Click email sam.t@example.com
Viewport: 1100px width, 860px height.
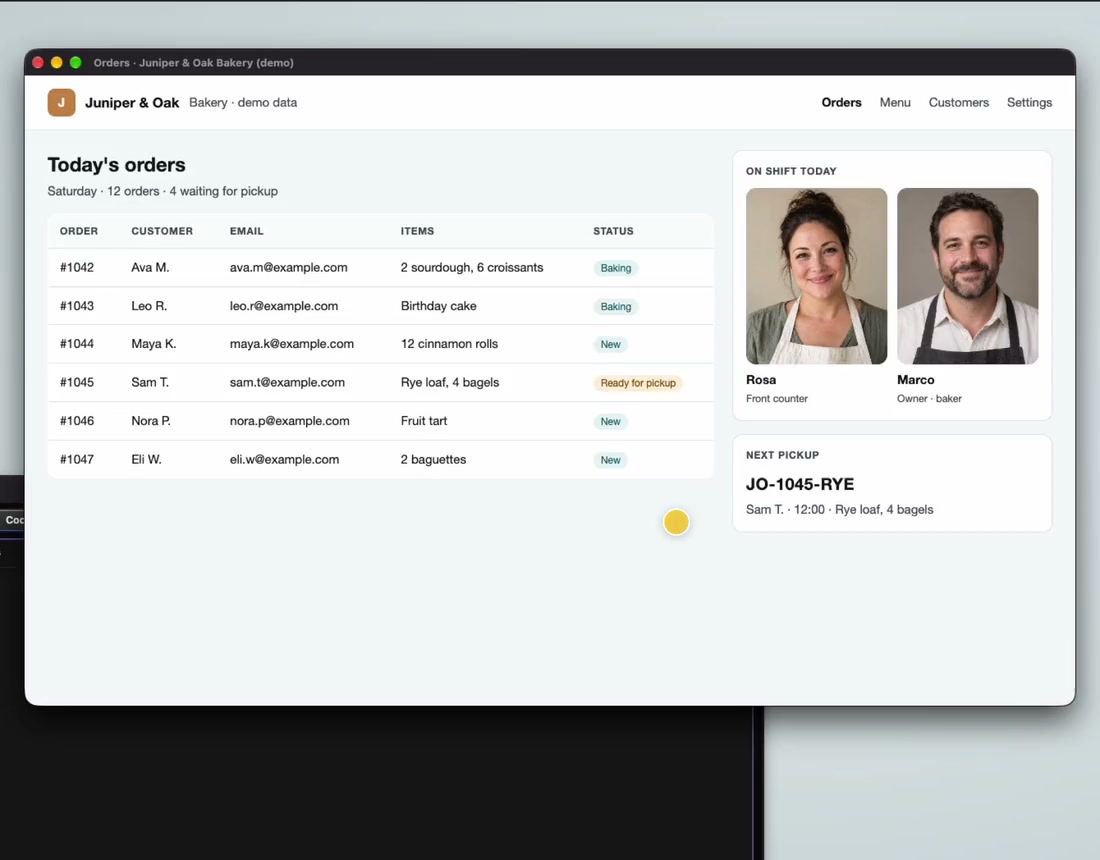pos(287,382)
